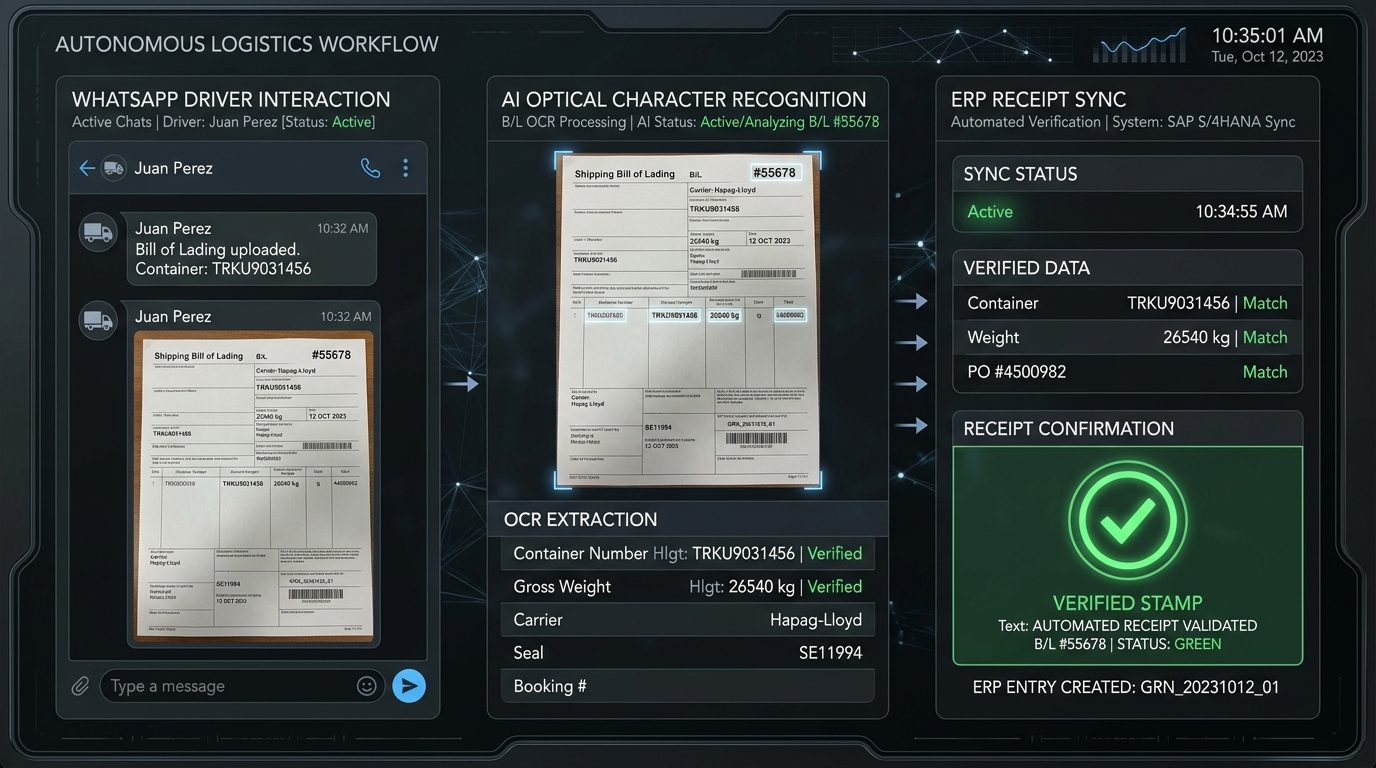Open the Bill of Lading photo in chat
Image resolution: width=1376 pixels, height=768 pixels.
pyautogui.click(x=253, y=486)
